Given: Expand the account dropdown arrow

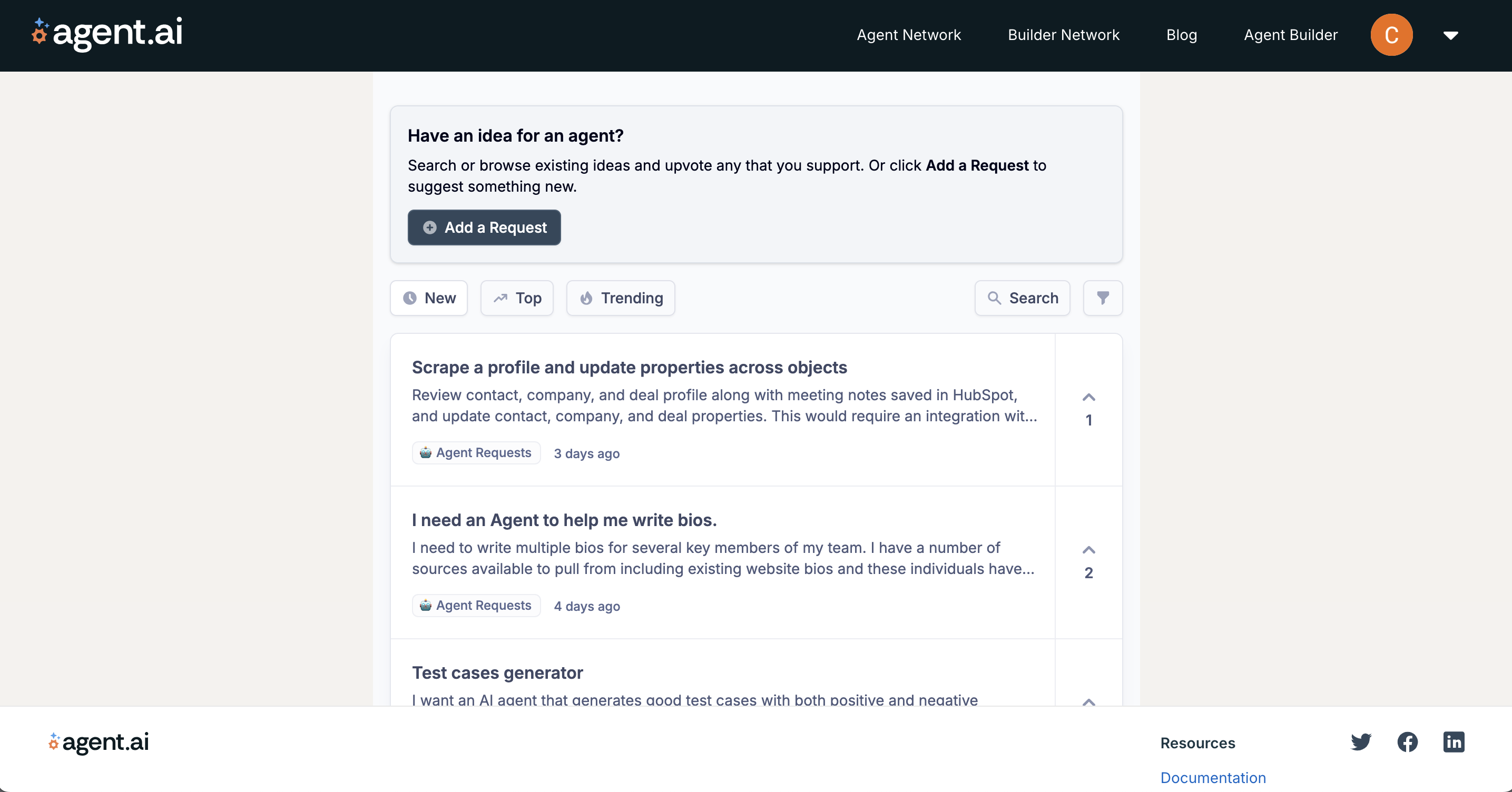Looking at the screenshot, I should tap(1450, 36).
